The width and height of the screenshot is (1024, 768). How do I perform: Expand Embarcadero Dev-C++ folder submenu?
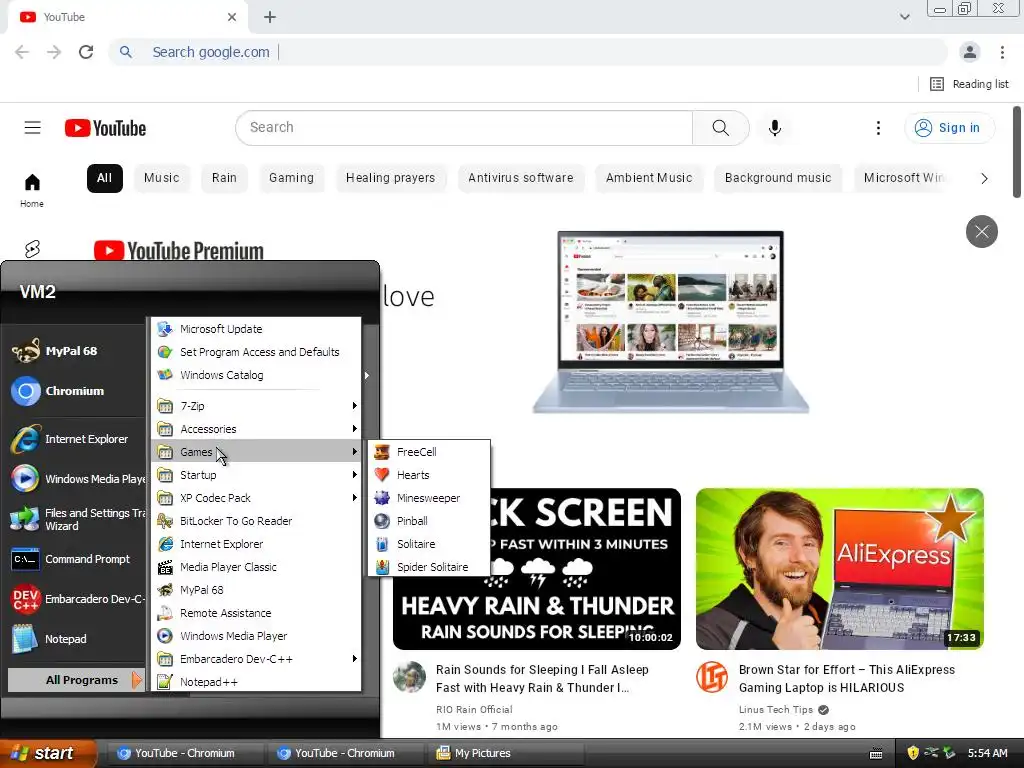click(x=256, y=659)
